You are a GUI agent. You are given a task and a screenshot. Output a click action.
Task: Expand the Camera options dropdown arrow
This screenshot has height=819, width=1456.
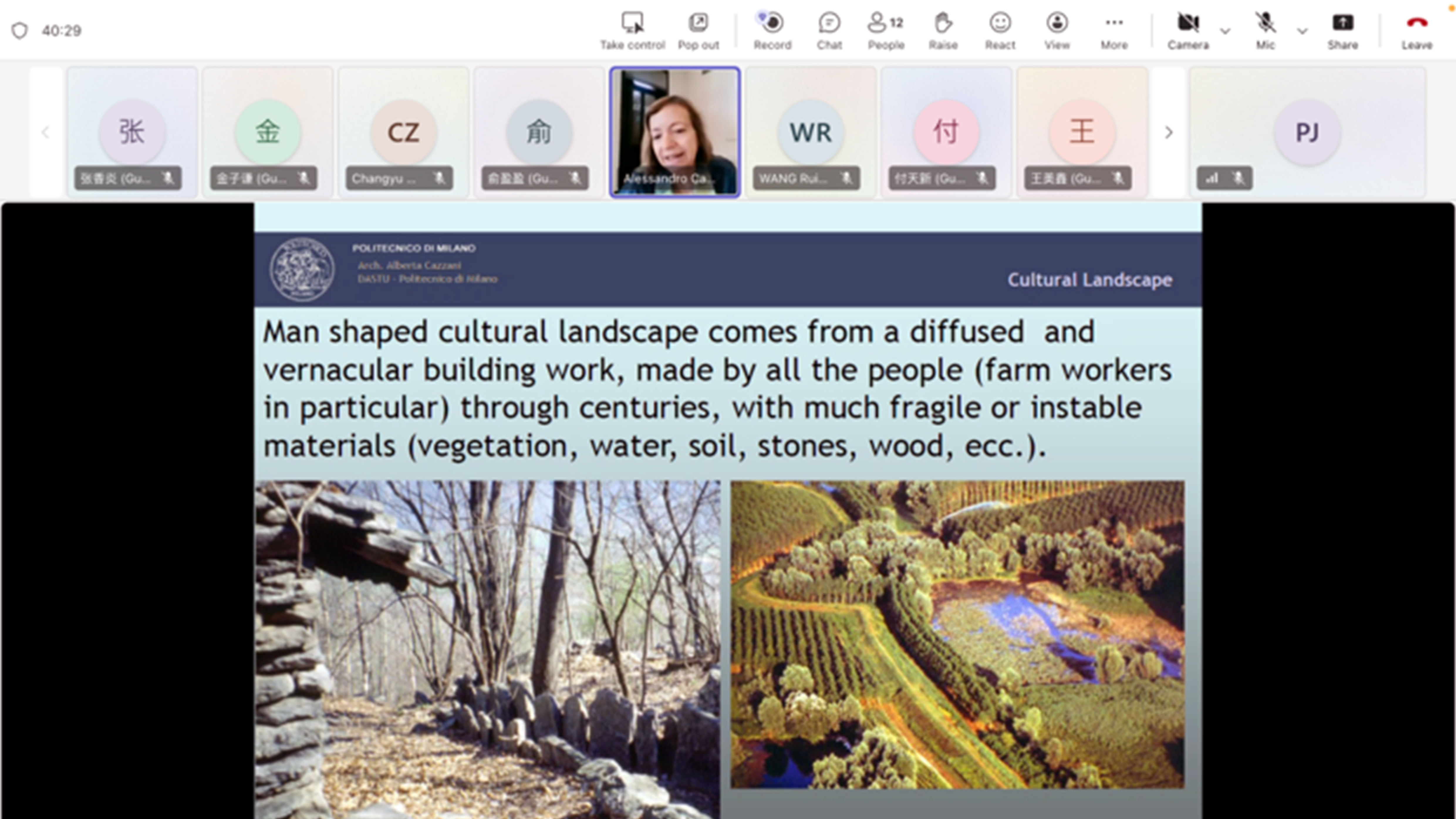(x=1225, y=31)
